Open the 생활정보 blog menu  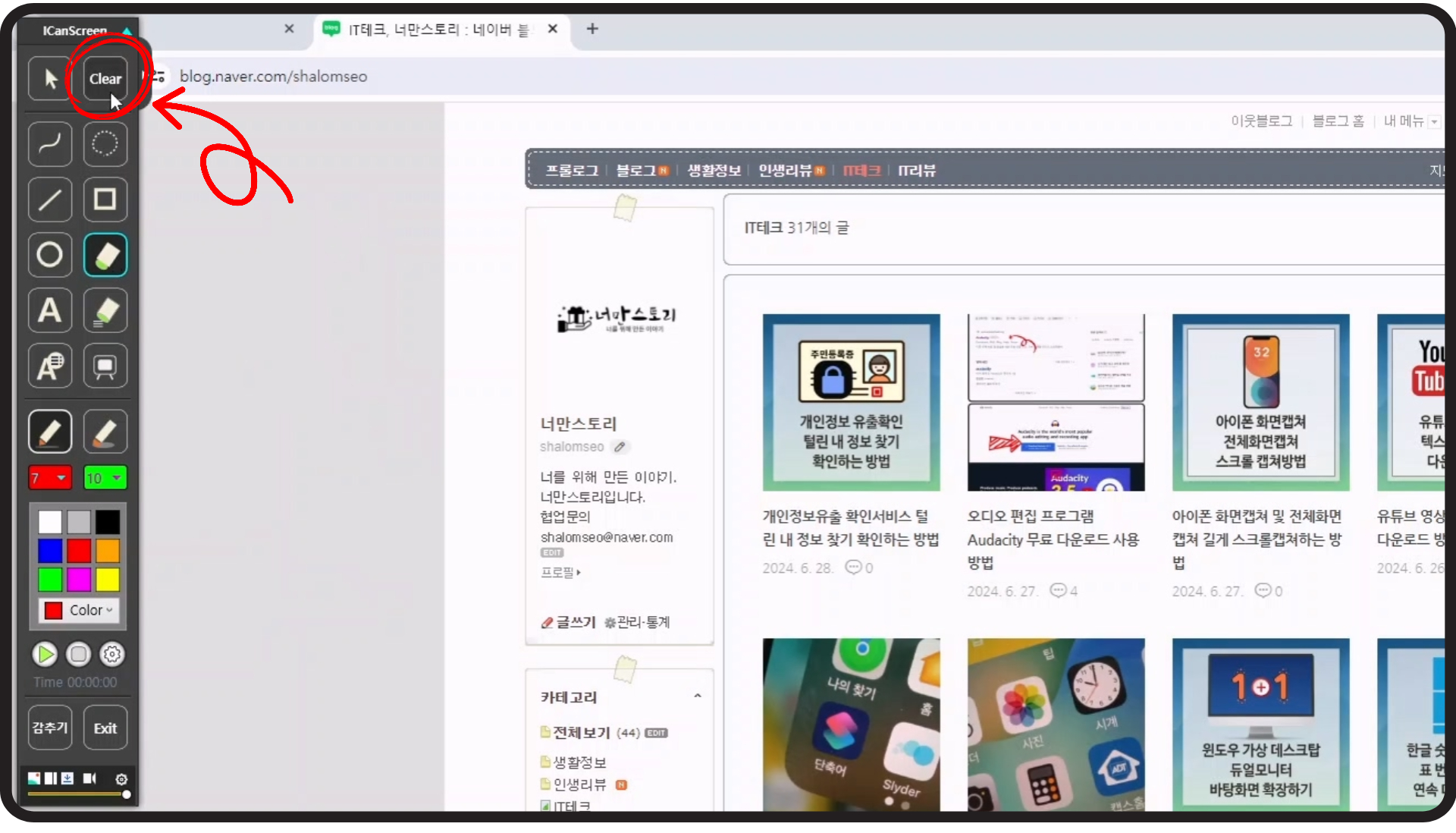714,171
